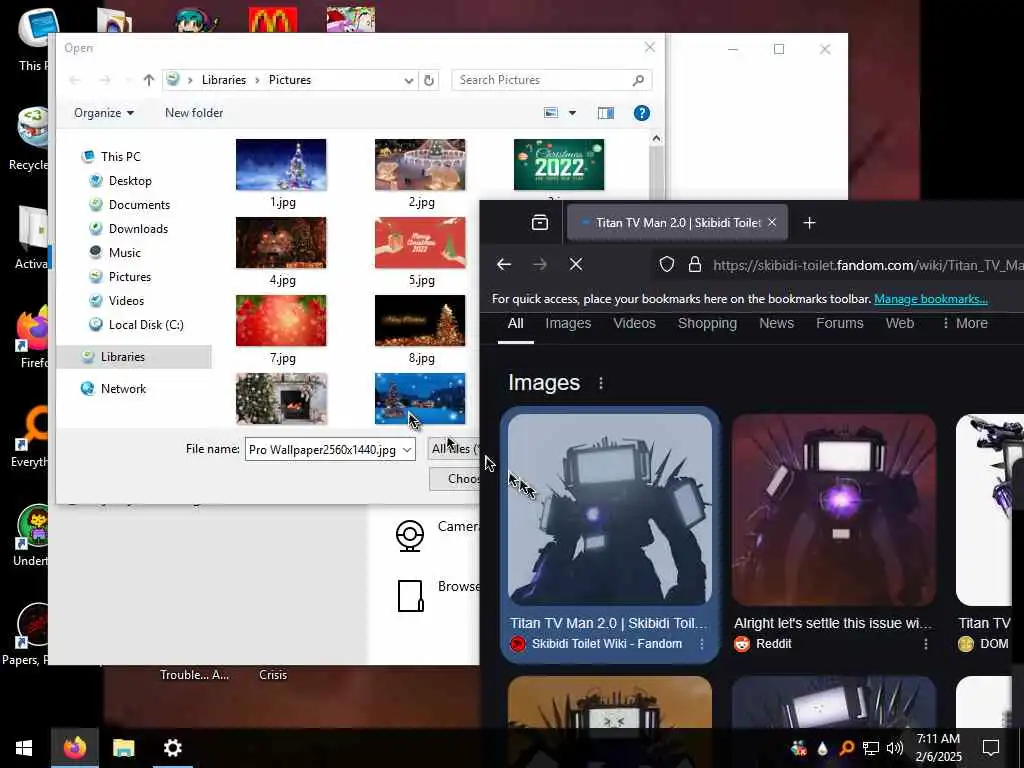Select Videos in navigation pane

pos(126,301)
